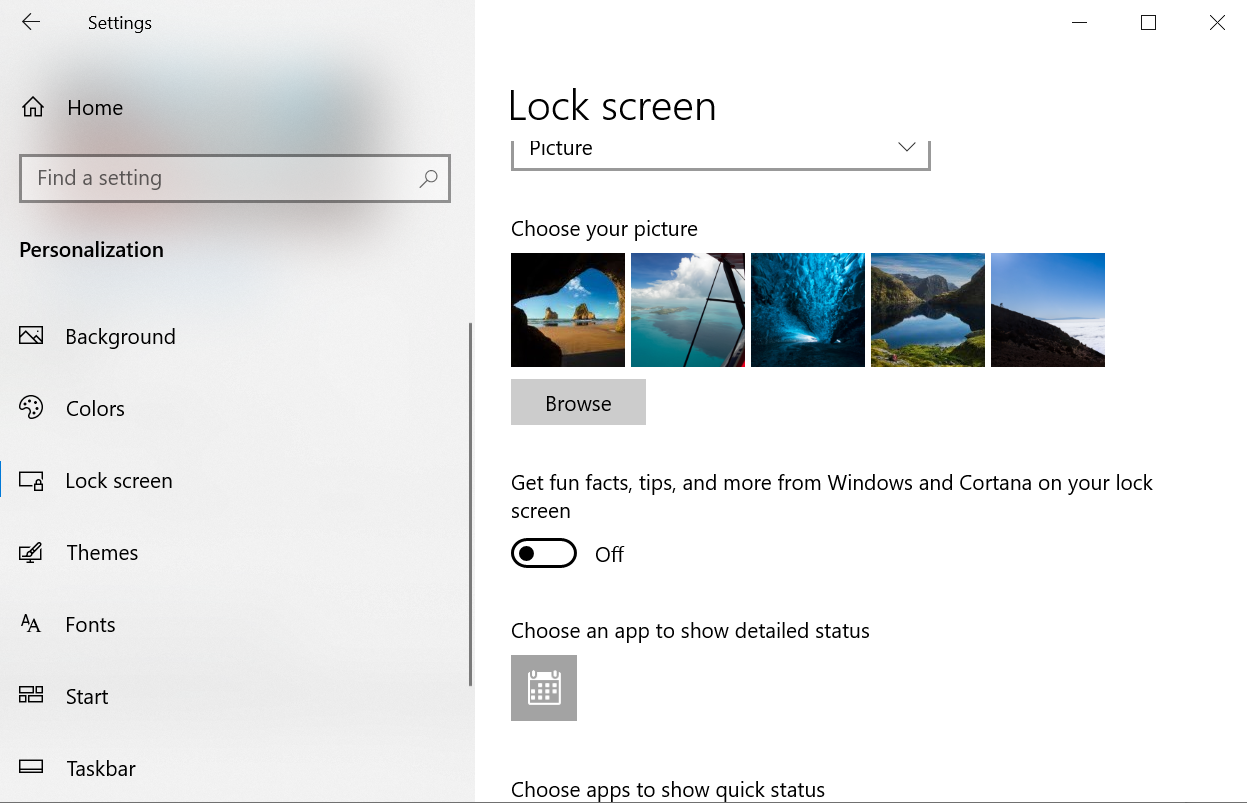Click the Browse button

click(578, 402)
